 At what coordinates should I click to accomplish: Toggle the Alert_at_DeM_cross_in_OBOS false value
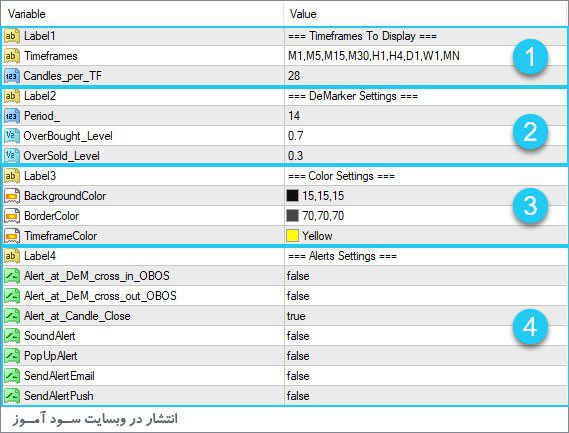[x=298, y=276]
